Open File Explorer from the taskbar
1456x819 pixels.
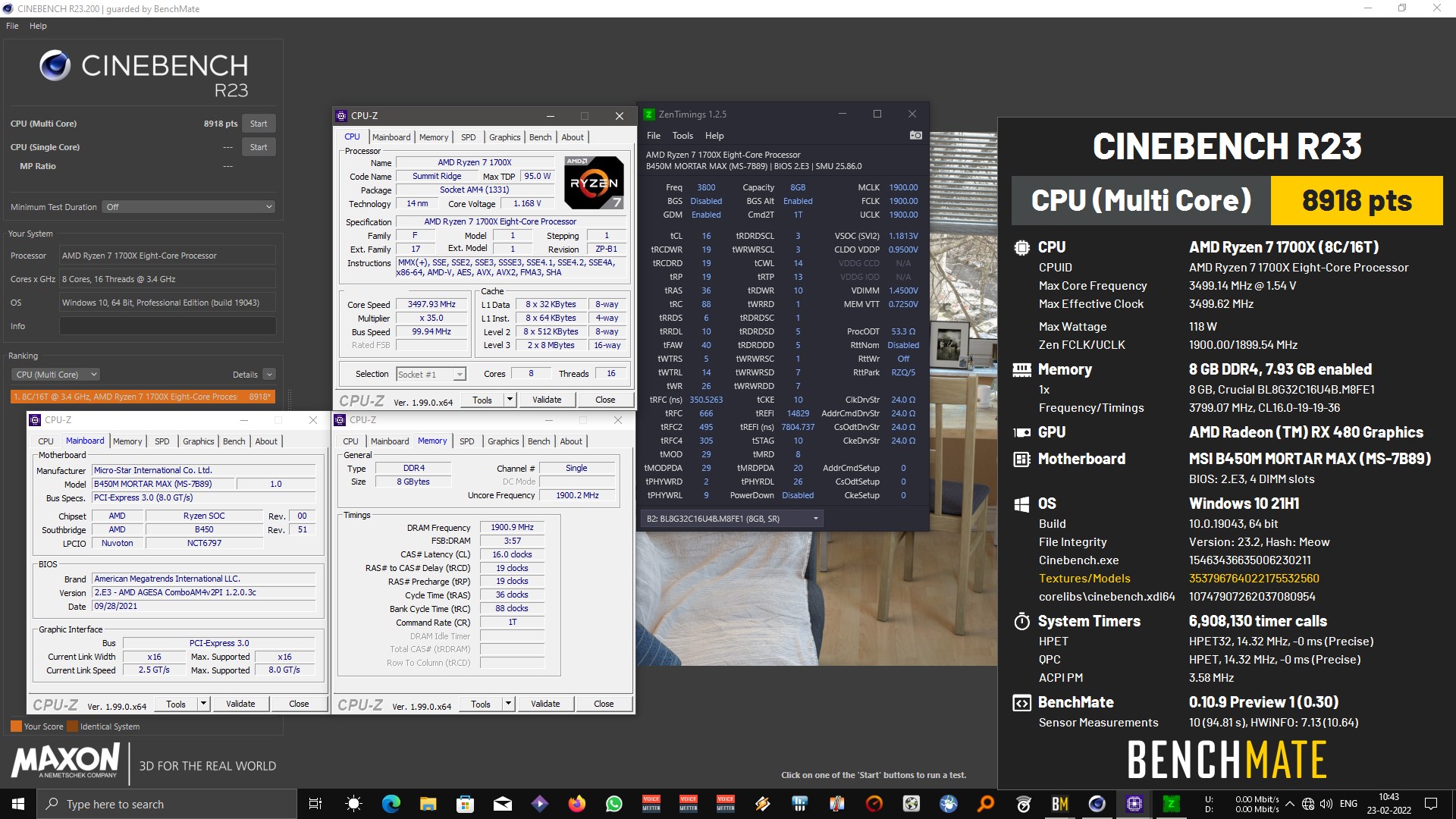click(x=428, y=804)
